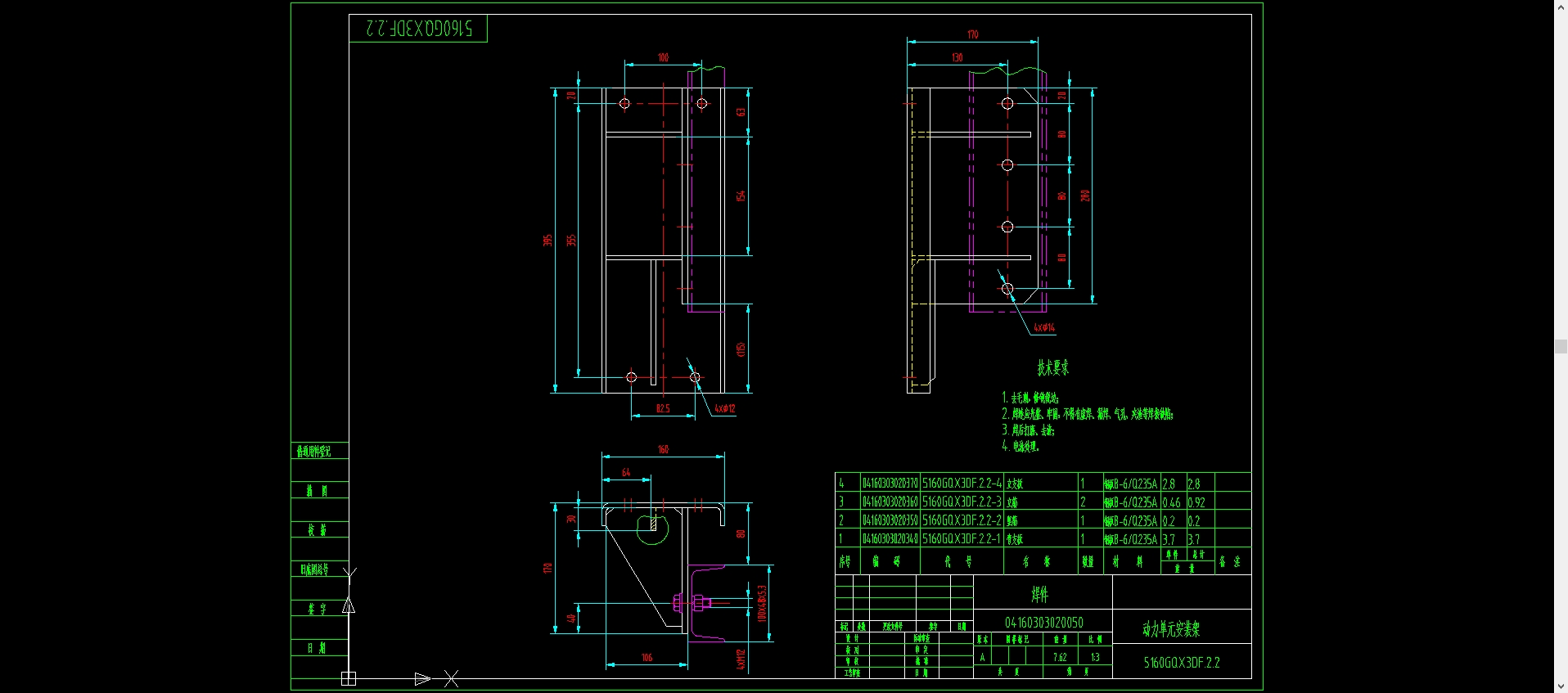Select part code 04160303020370
This screenshot has width=1568, height=693.
[890, 484]
